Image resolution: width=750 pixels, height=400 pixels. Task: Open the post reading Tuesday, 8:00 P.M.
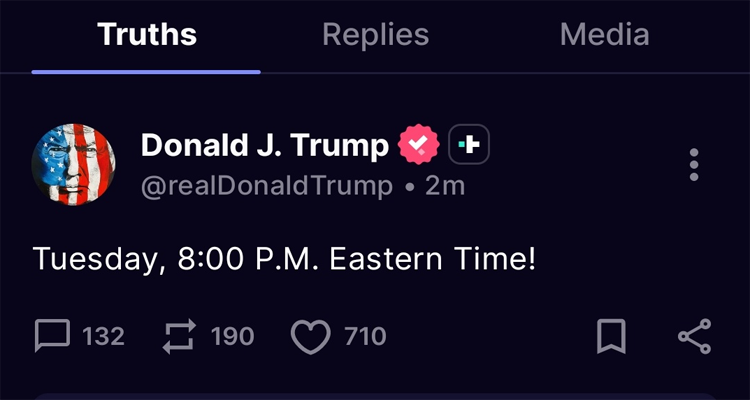(285, 260)
